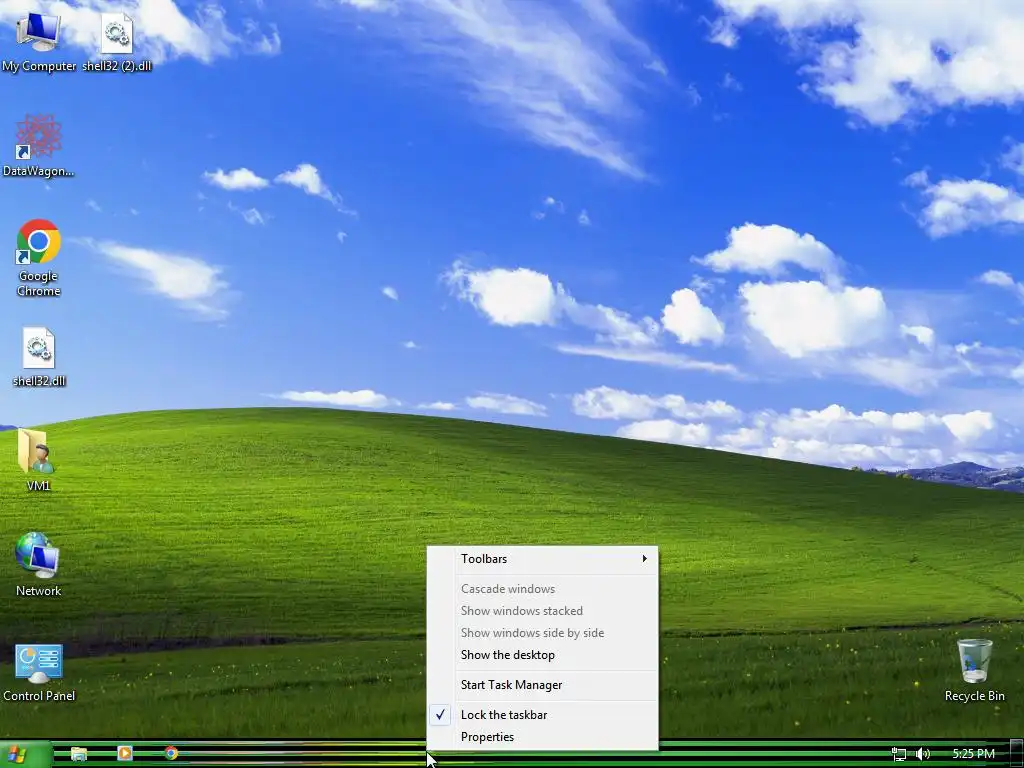
Task: Click the Show desktop strip by the clock
Action: 1017,754
